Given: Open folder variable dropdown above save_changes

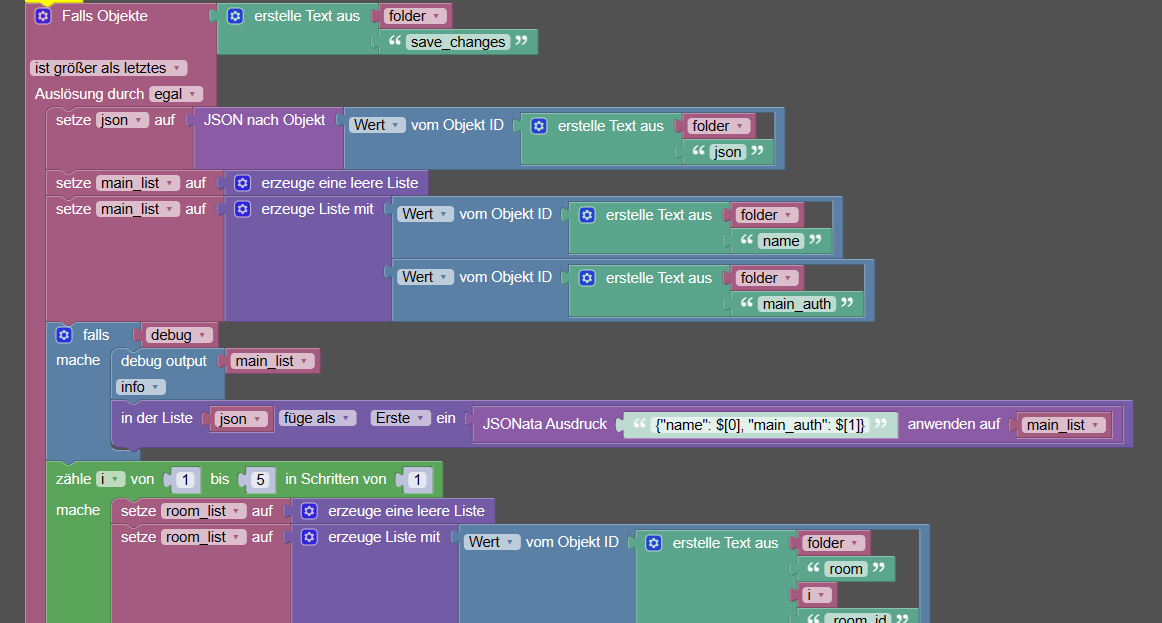Looking at the screenshot, I should [x=415, y=16].
